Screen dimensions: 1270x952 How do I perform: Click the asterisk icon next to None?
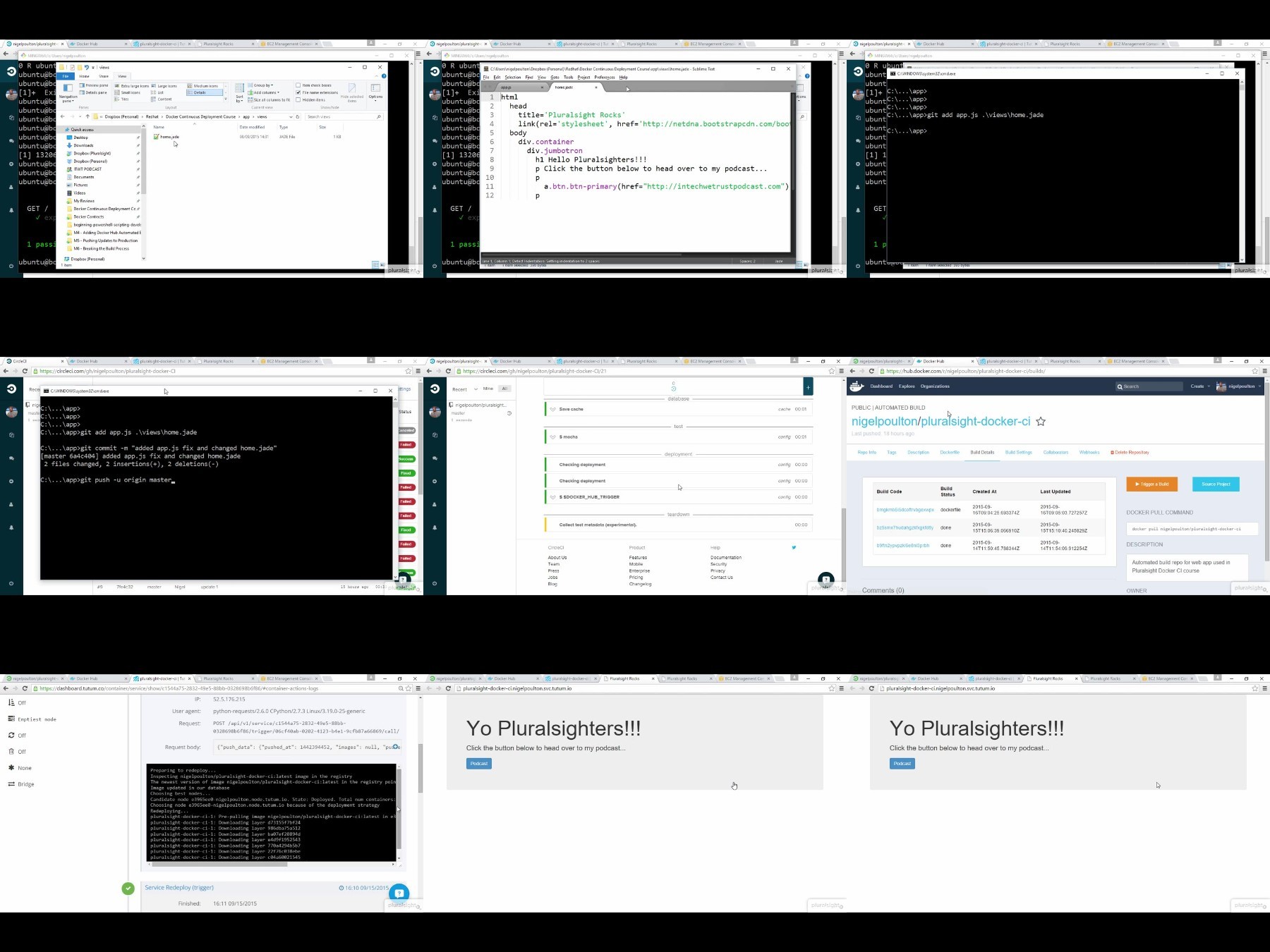(11, 767)
